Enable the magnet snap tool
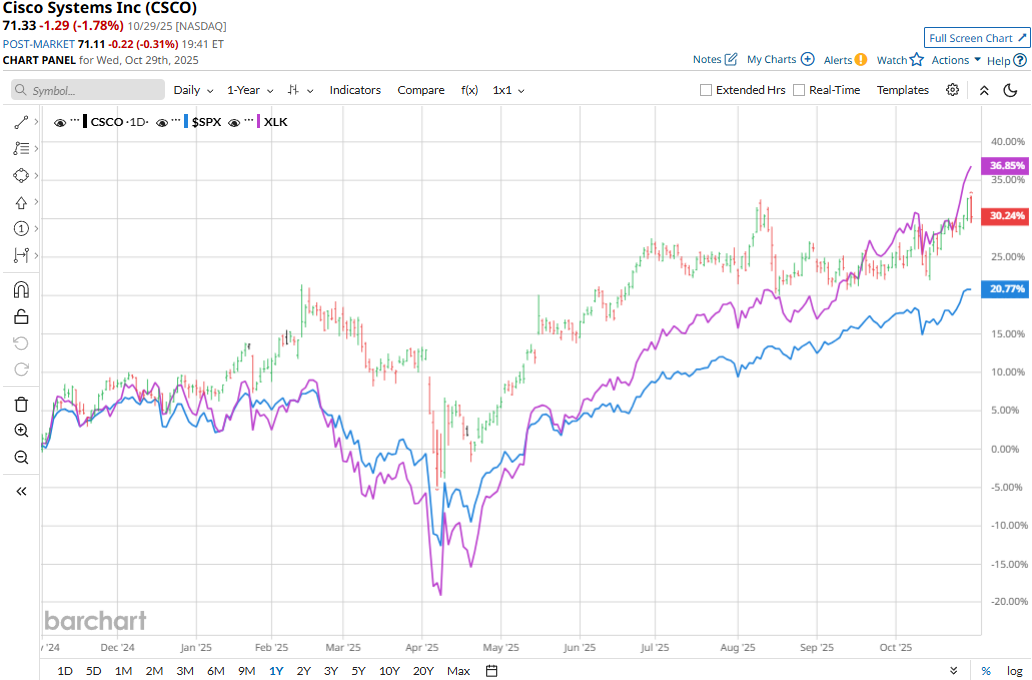Screen dimensions: 1032x680 [21, 290]
